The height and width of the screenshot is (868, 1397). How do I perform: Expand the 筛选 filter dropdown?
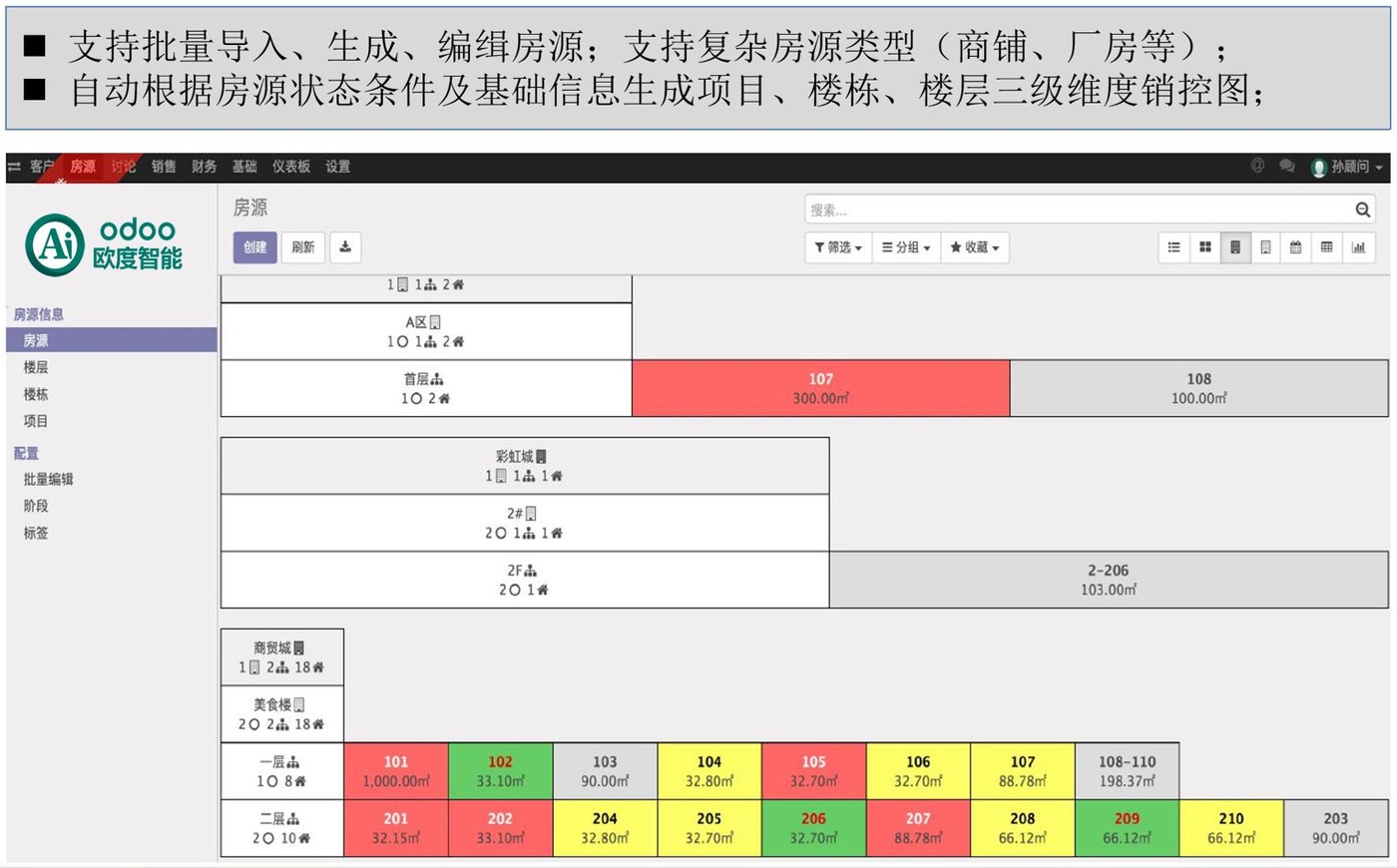point(838,247)
